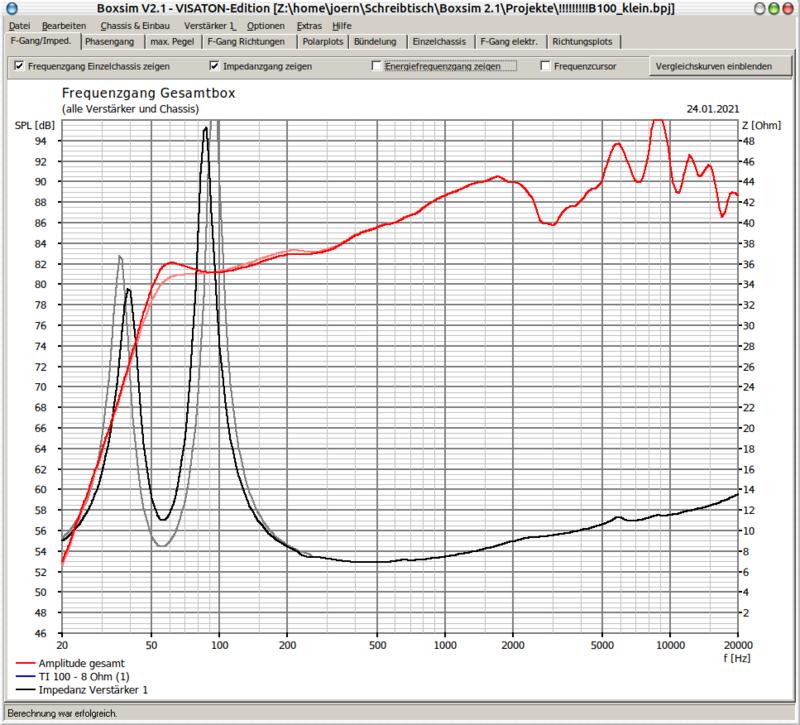
Task: Open the Verstärker 1 menu
Action: point(210,26)
